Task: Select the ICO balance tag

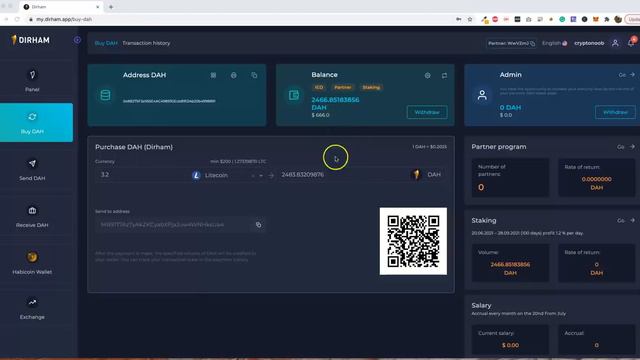Action: [319, 87]
